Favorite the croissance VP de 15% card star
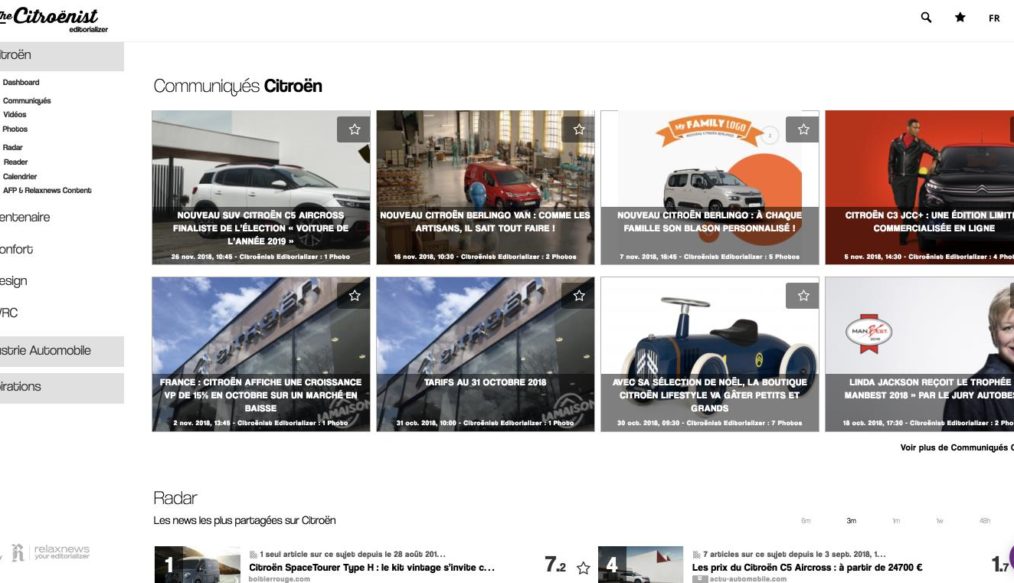Viewport: 1014px width, 583px height. (354, 295)
